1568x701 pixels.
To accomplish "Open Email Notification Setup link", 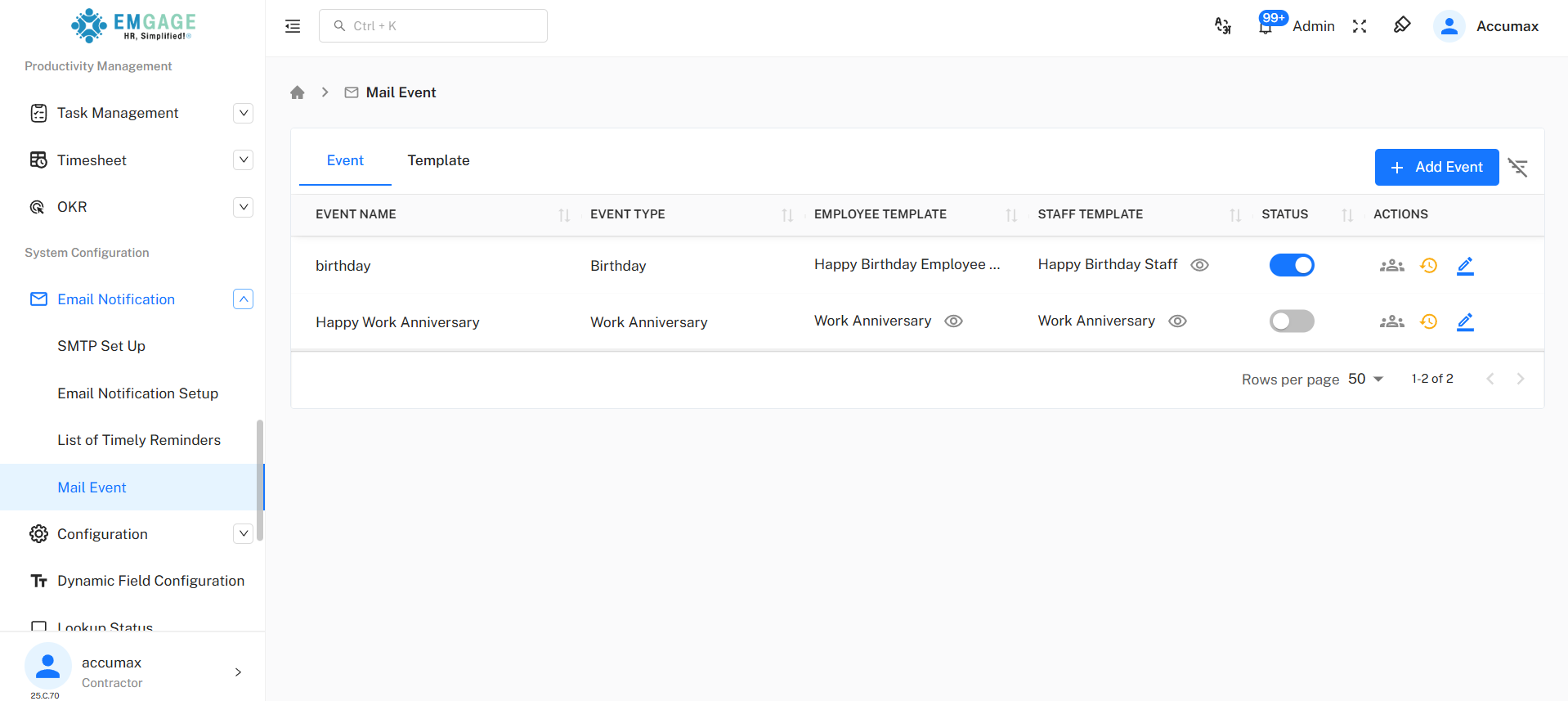I will (x=137, y=393).
